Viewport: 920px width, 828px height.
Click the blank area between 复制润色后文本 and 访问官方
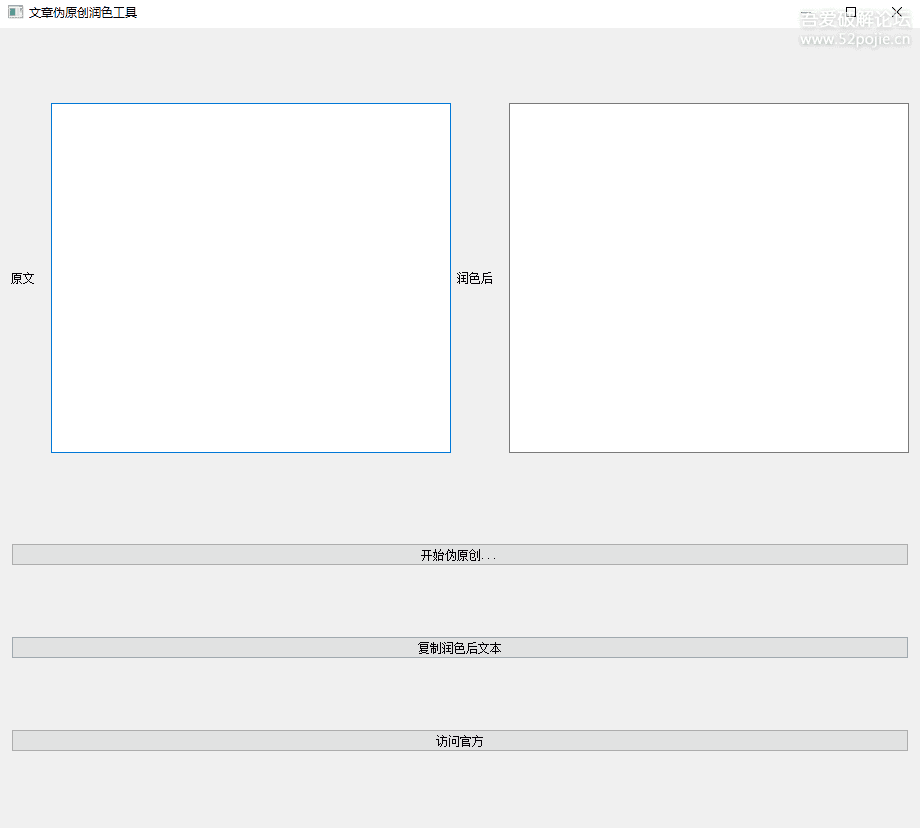[x=459, y=694]
